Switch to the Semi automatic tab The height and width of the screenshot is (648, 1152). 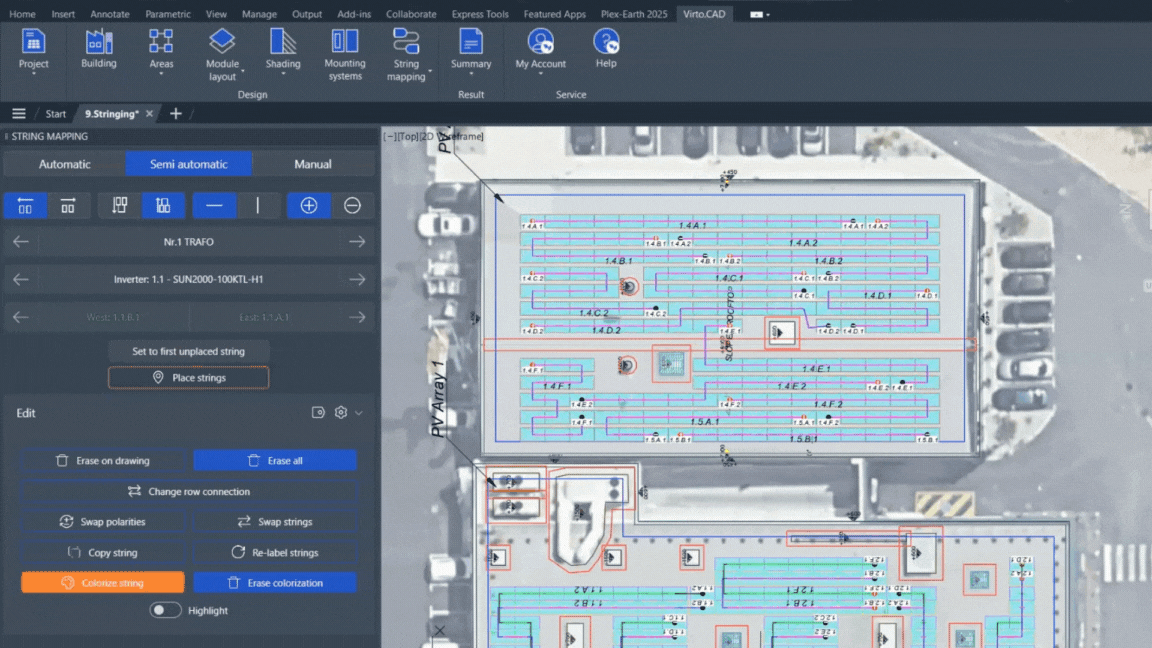point(189,164)
